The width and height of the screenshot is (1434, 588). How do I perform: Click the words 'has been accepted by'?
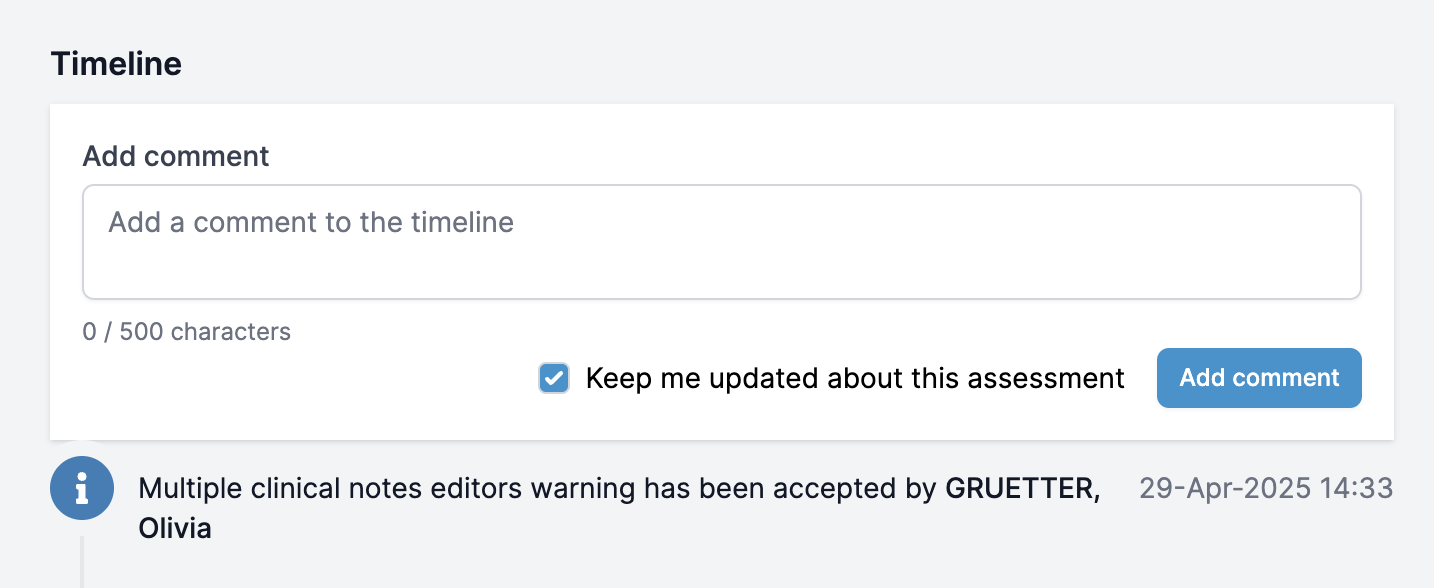pyautogui.click(x=790, y=489)
